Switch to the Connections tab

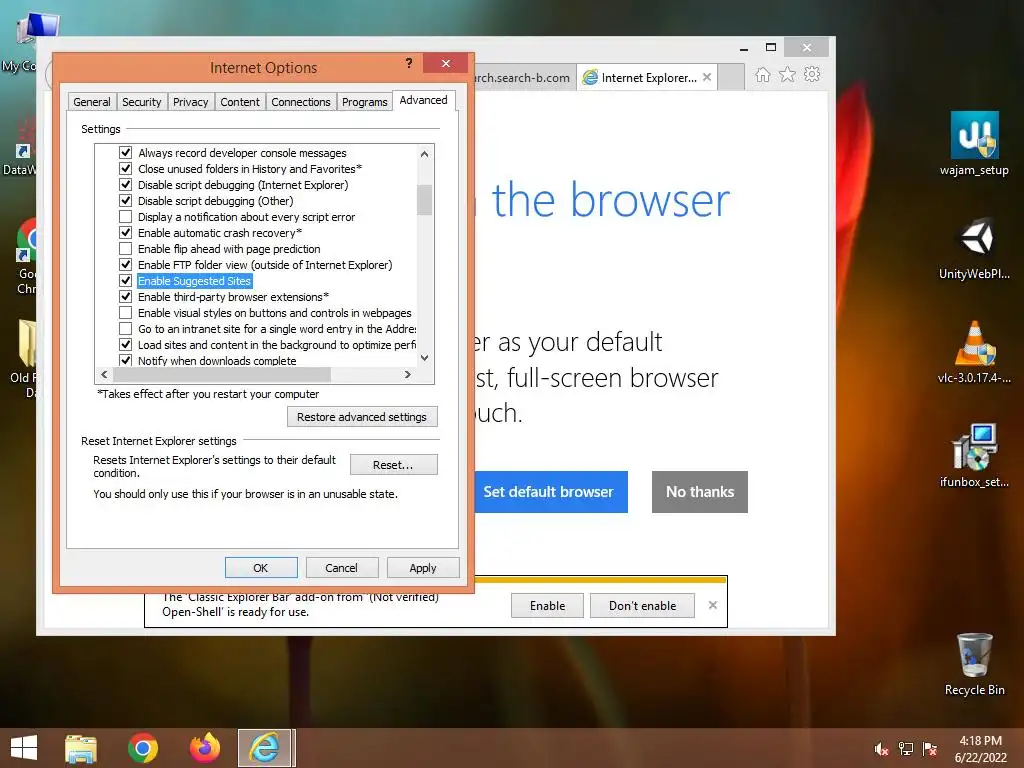point(301,102)
